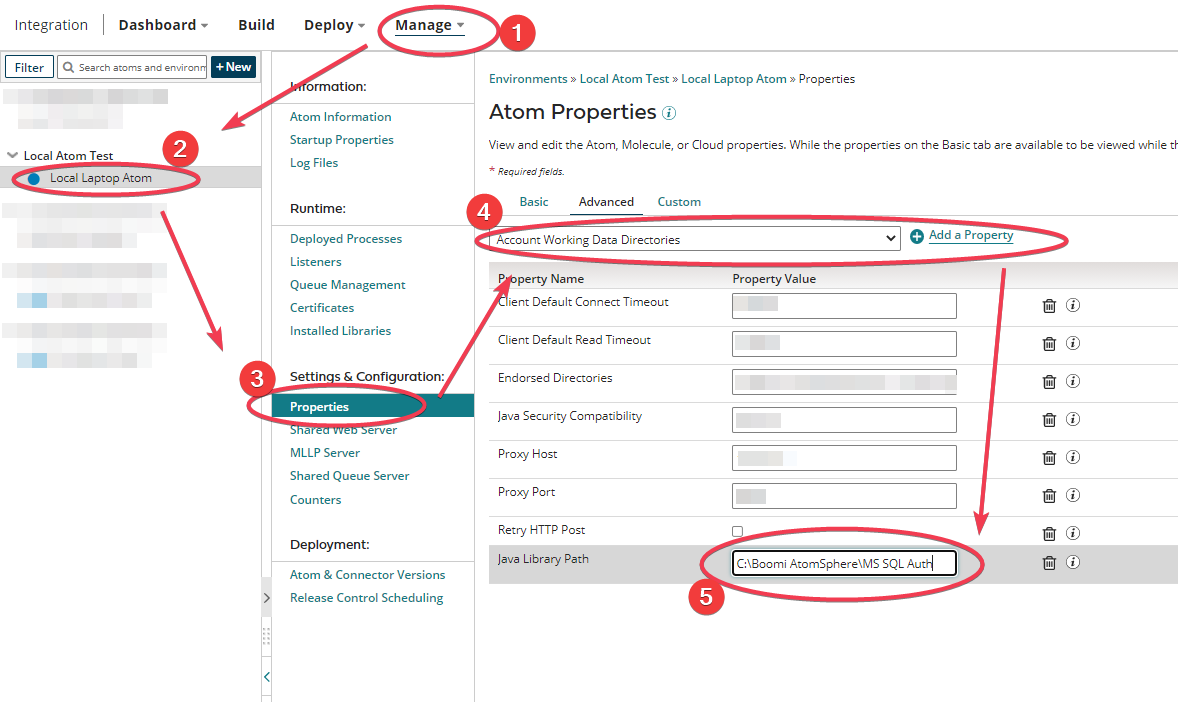Delete the Java Library Path property
The width and height of the screenshot is (1178, 702).
click(1049, 562)
